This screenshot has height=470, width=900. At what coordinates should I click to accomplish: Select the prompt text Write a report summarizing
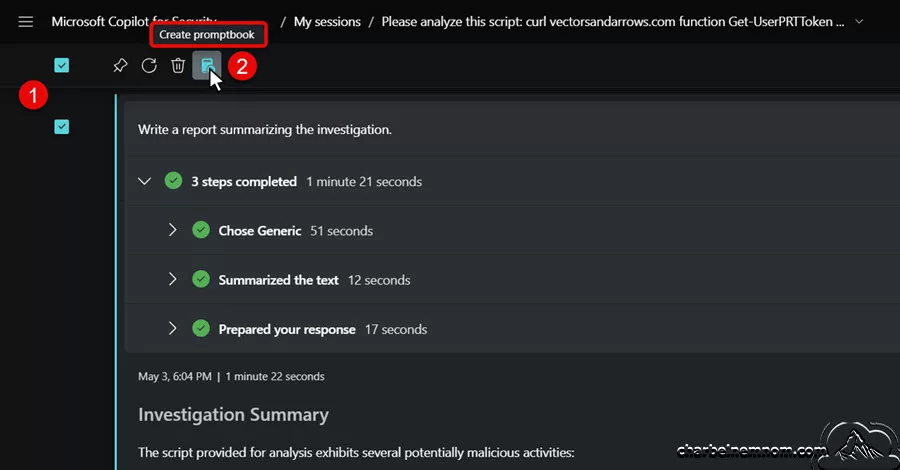pyautogui.click(x=265, y=130)
